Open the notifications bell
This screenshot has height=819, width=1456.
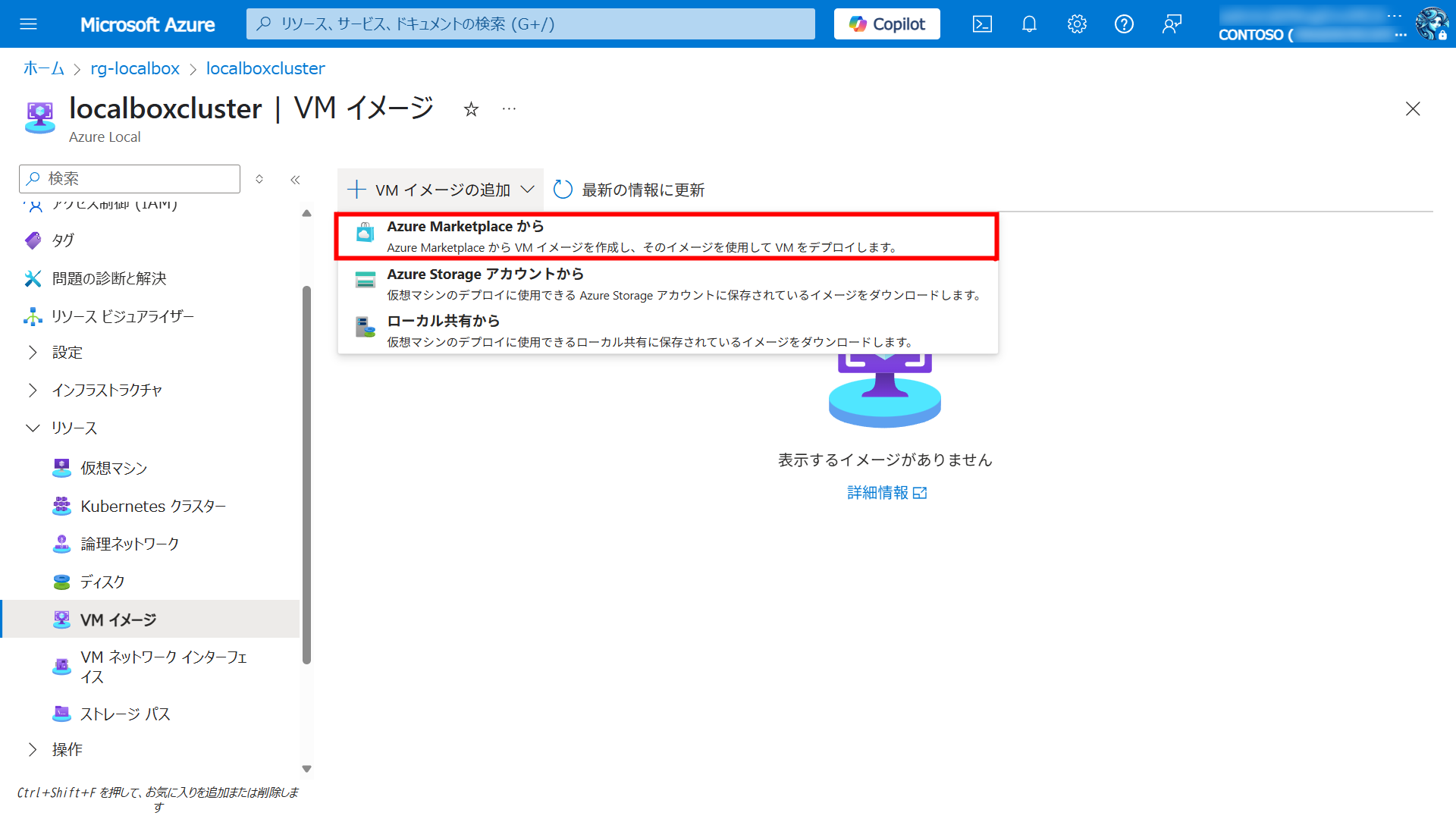pyautogui.click(x=1029, y=24)
